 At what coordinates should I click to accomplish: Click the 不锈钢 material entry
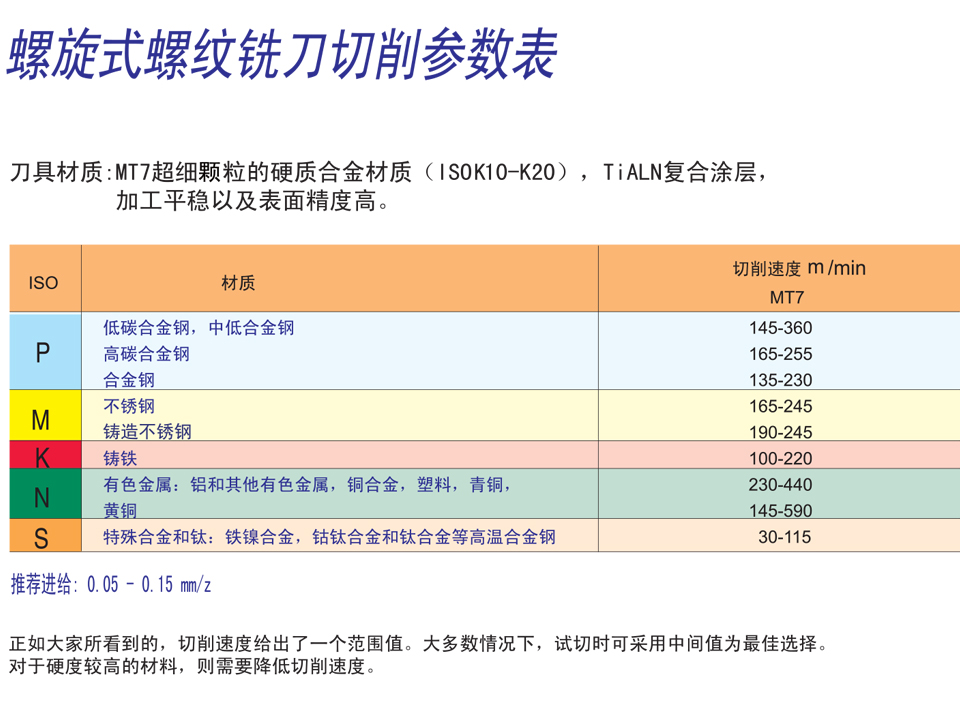tap(129, 406)
